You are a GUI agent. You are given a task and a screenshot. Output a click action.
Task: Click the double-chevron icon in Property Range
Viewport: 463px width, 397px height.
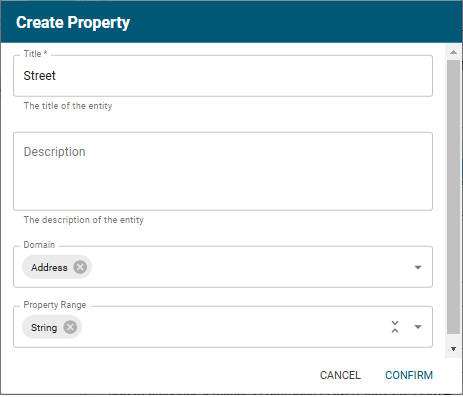pyautogui.click(x=395, y=327)
